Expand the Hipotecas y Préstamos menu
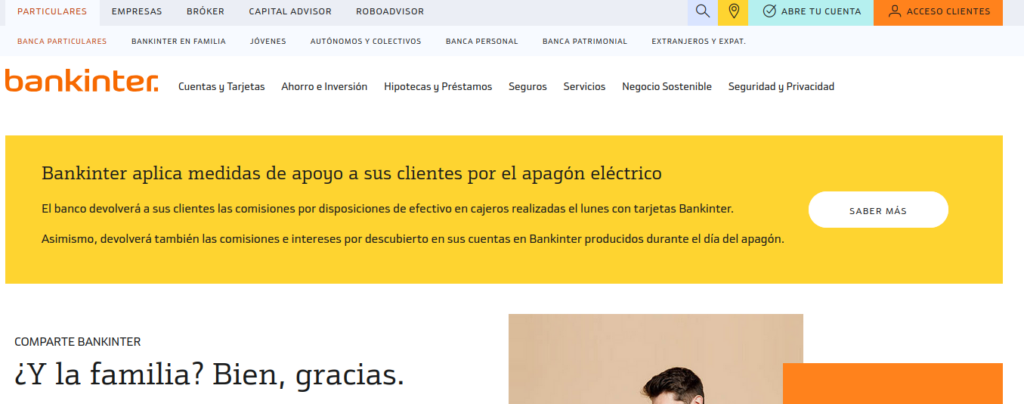Screen dimensions: 1024x404 (438, 87)
